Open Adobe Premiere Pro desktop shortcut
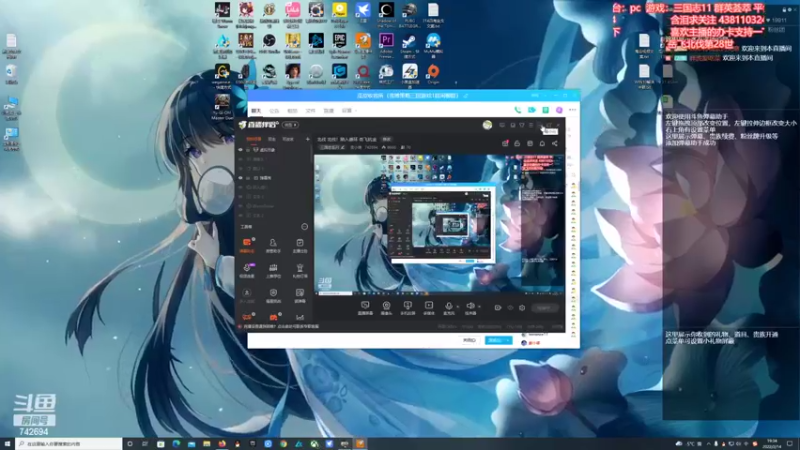Image resolution: width=800 pixels, height=450 pixels. (x=386, y=41)
